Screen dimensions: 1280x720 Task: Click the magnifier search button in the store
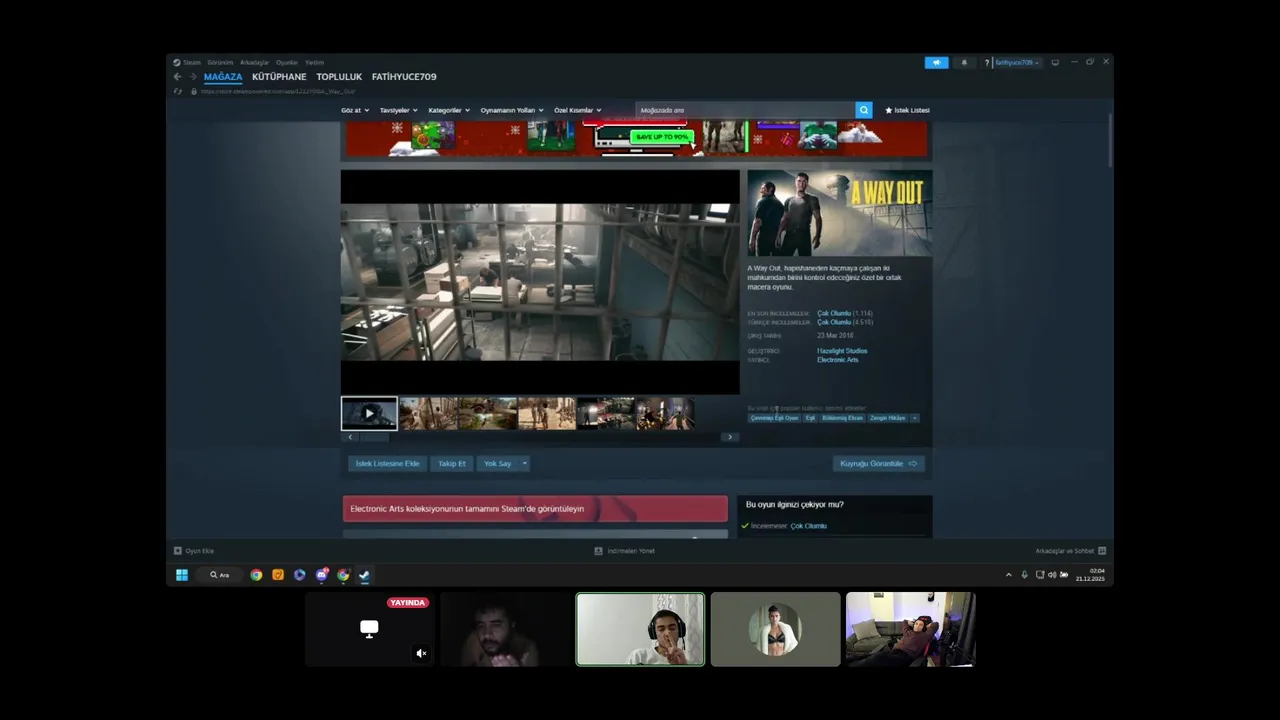[864, 110]
